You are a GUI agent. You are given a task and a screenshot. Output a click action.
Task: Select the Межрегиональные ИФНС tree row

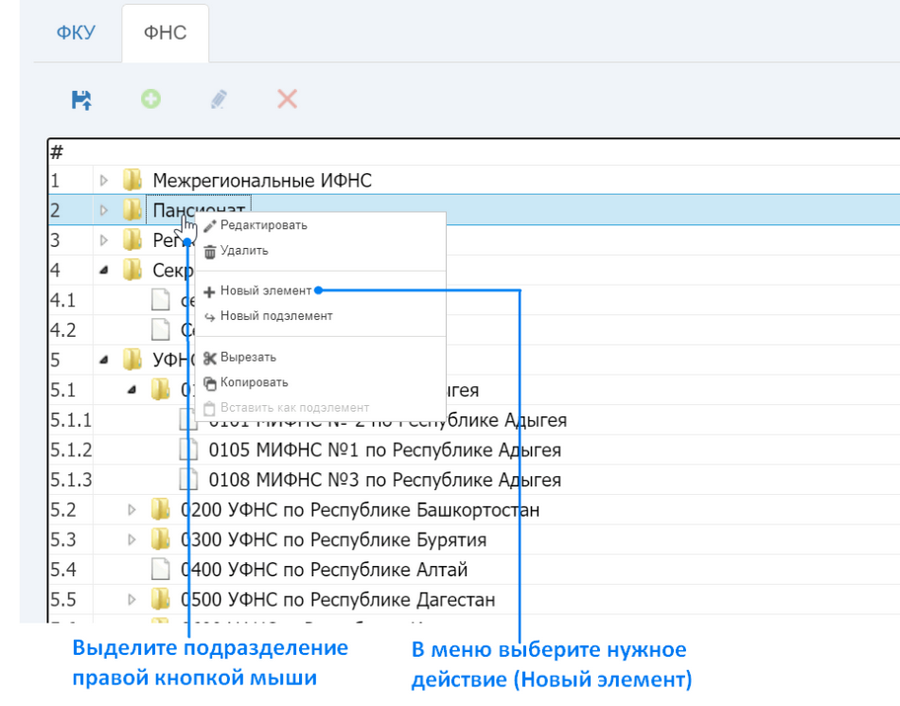(x=474, y=180)
